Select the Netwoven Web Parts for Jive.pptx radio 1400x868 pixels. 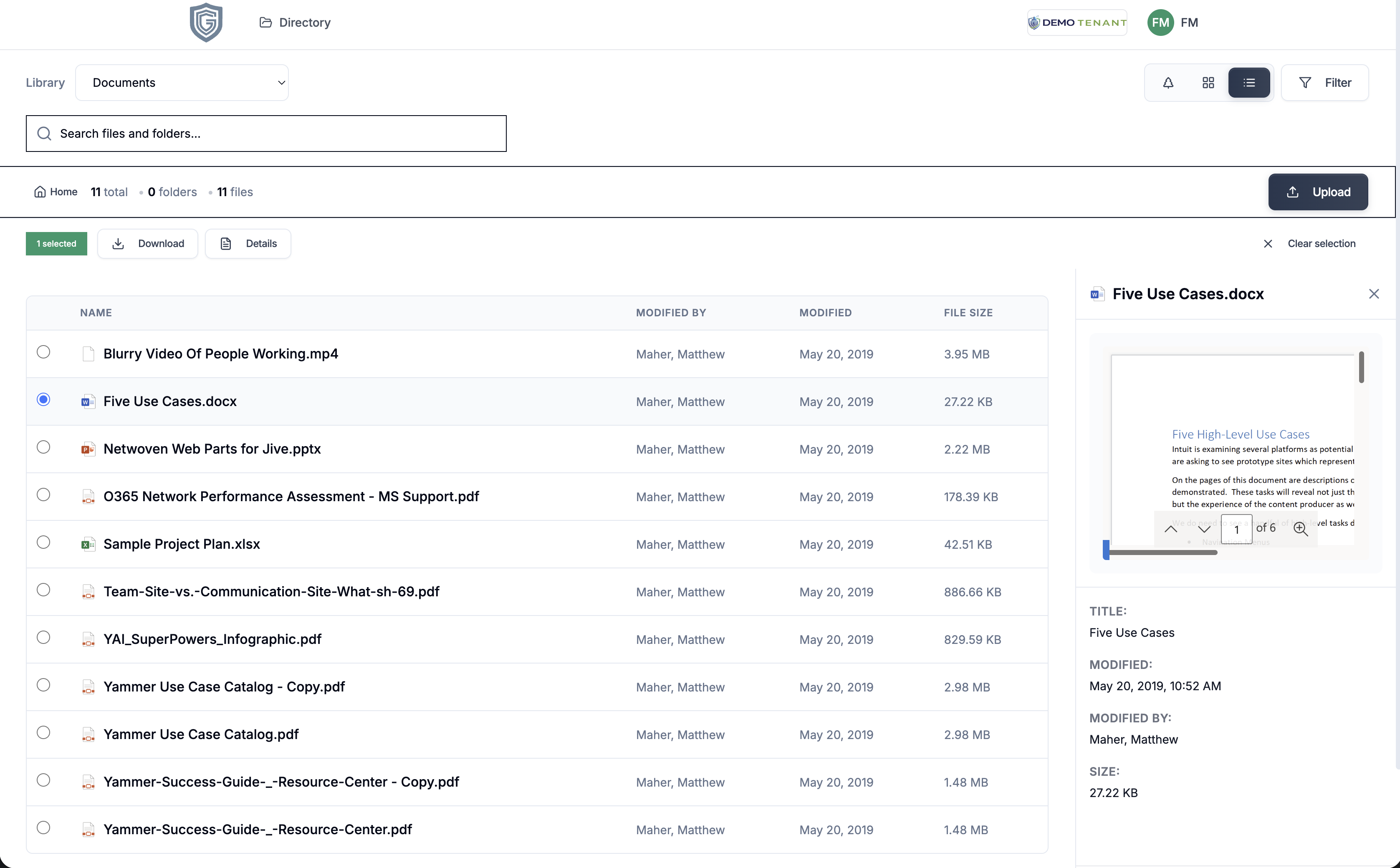pos(43,447)
